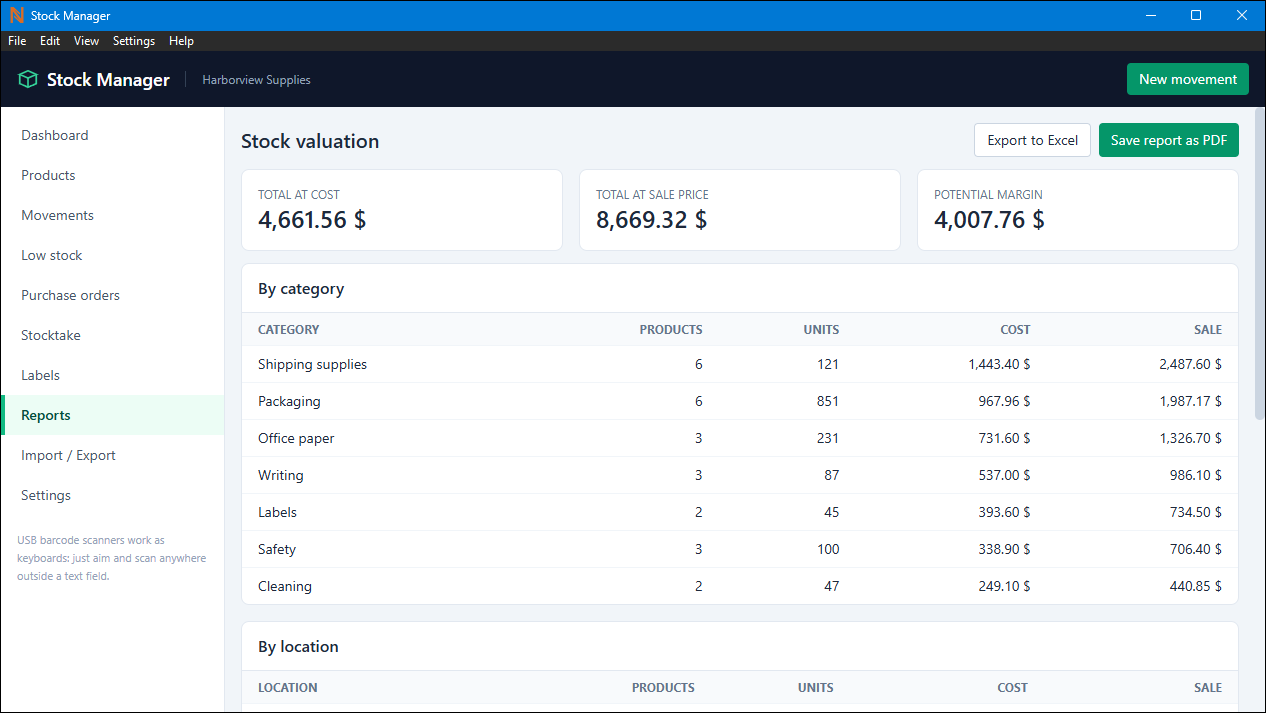
Task: Click Shipping supplies cost 1,443.40 $
Action: point(999,364)
